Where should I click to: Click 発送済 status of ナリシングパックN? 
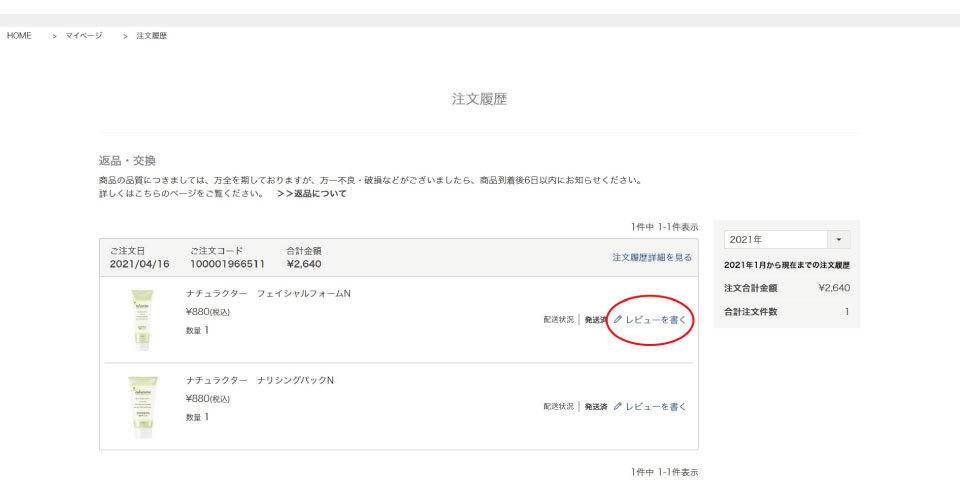point(596,407)
